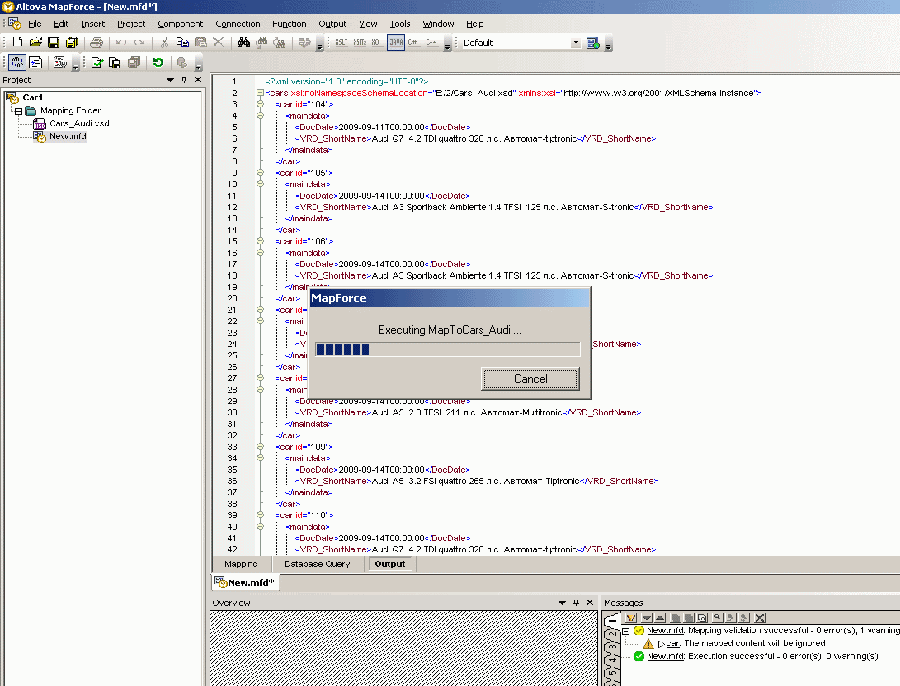
Task: Pin the Overview panel
Action: click(576, 603)
